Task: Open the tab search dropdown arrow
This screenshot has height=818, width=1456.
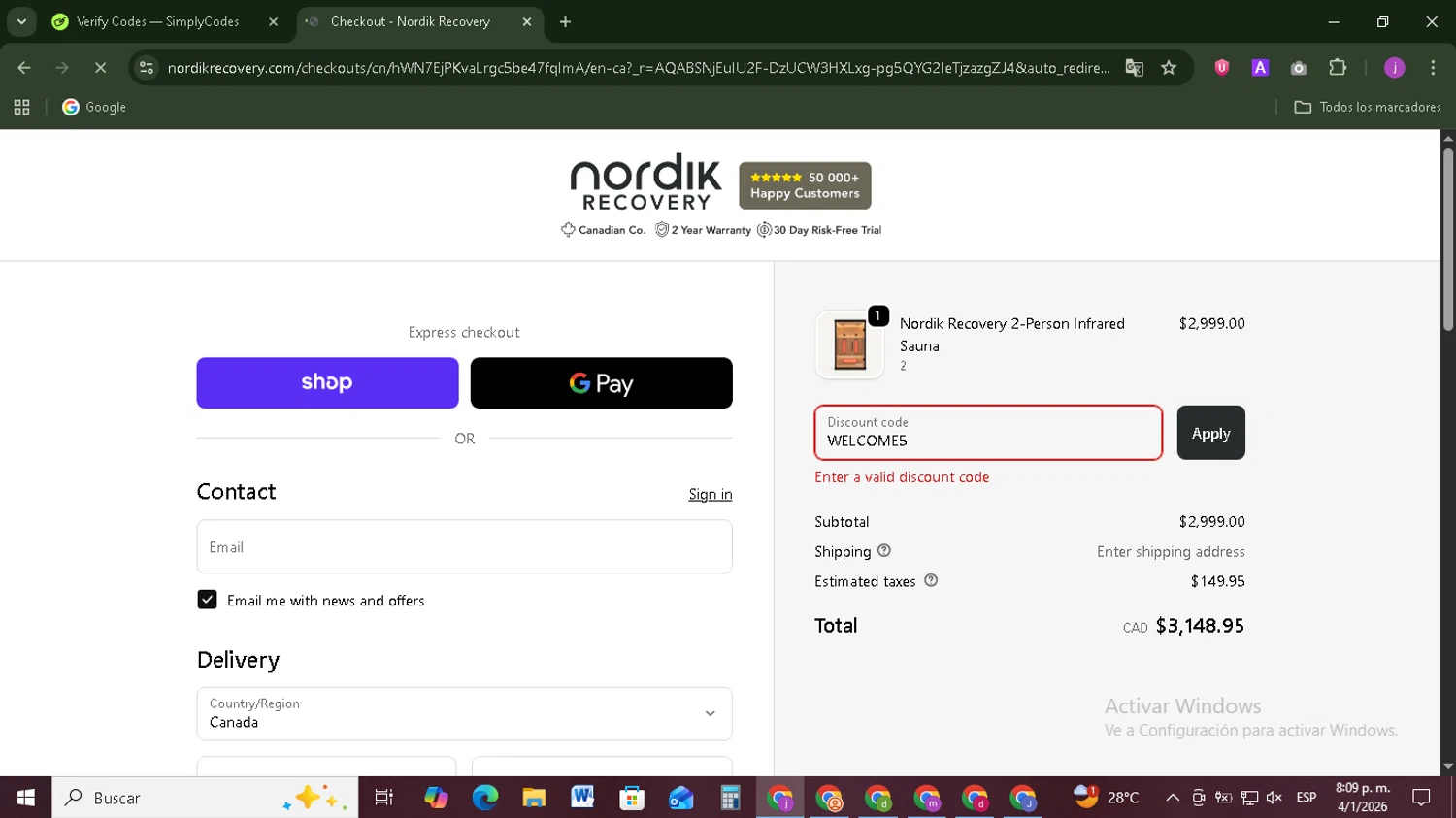Action: [x=21, y=21]
